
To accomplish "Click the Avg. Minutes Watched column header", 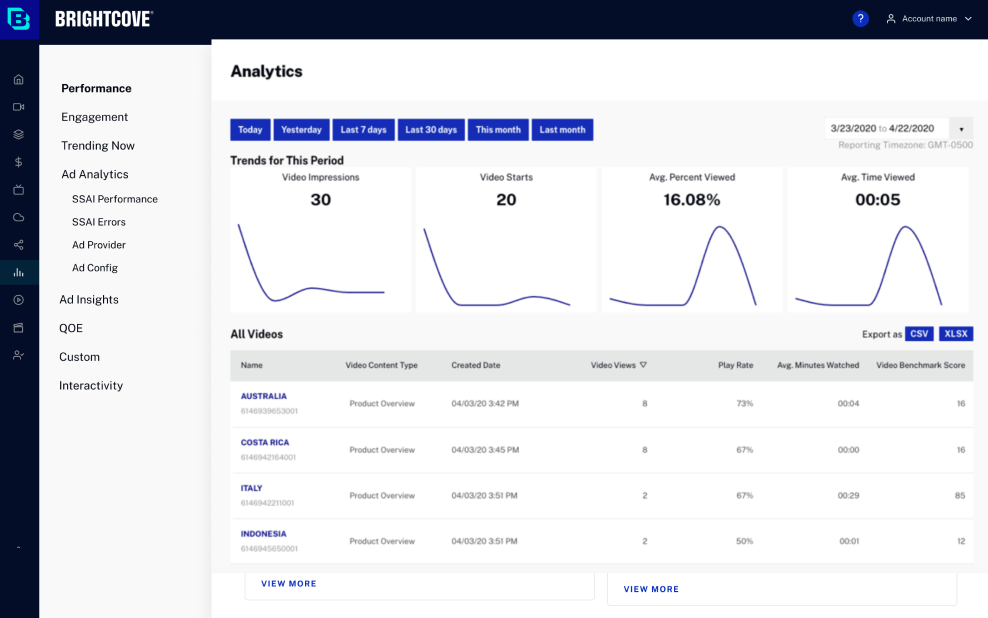I will [818, 365].
